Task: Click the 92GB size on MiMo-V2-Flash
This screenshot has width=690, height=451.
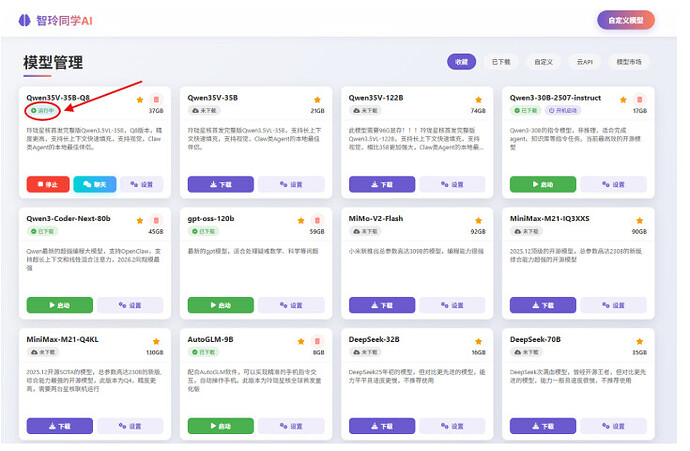Action: click(x=478, y=231)
